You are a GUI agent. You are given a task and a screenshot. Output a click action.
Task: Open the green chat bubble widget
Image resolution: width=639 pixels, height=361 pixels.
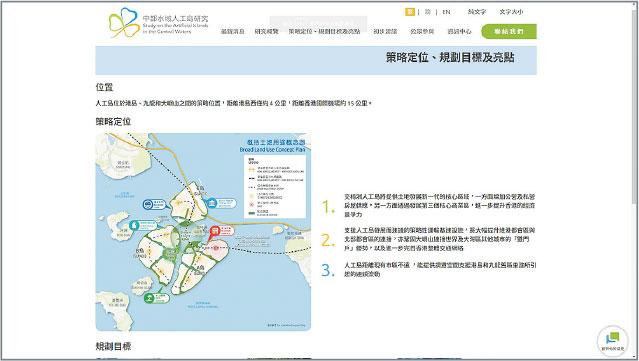coord(613,340)
